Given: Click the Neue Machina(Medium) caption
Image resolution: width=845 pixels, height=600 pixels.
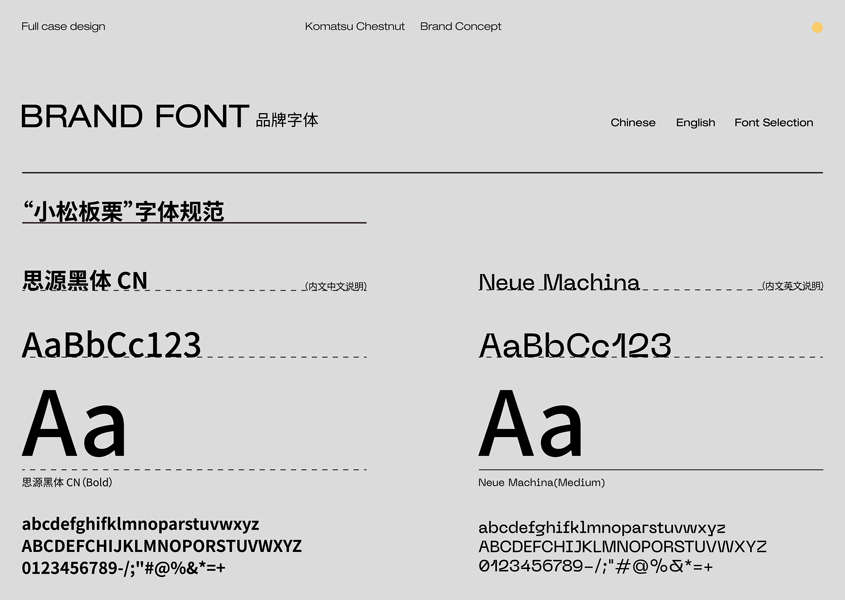Looking at the screenshot, I should [542, 482].
